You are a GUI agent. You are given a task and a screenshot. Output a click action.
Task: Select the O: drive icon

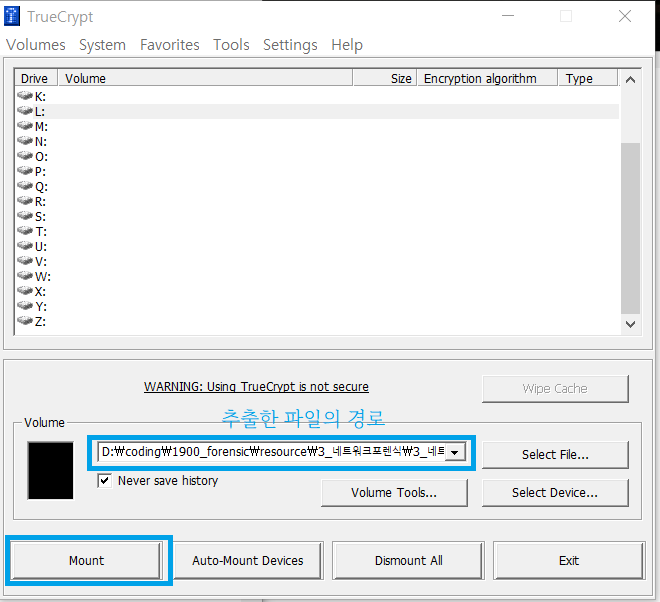25,156
